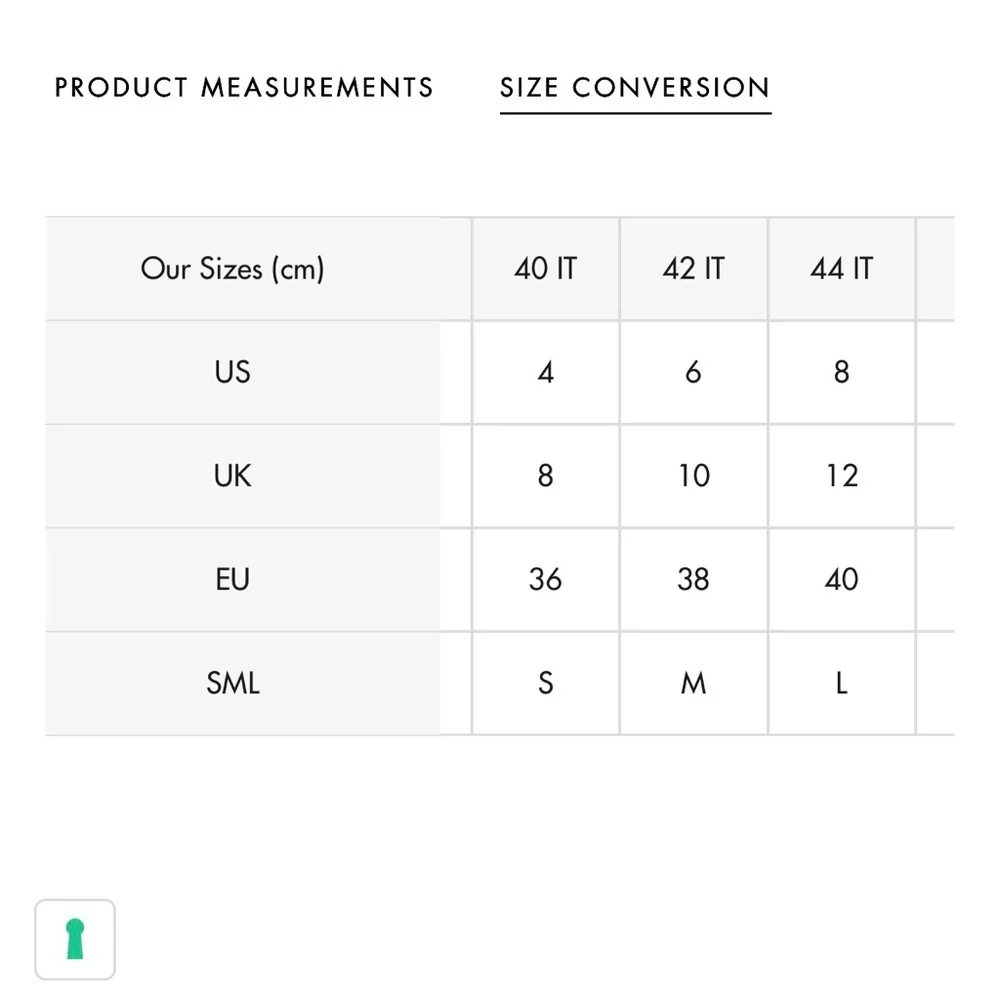Click UK size 12 cell
1000x1000 pixels.
[841, 476]
